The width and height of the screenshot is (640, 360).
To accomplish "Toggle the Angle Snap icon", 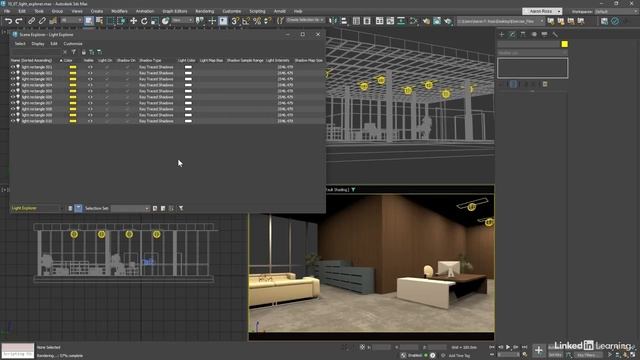I will (x=246, y=21).
